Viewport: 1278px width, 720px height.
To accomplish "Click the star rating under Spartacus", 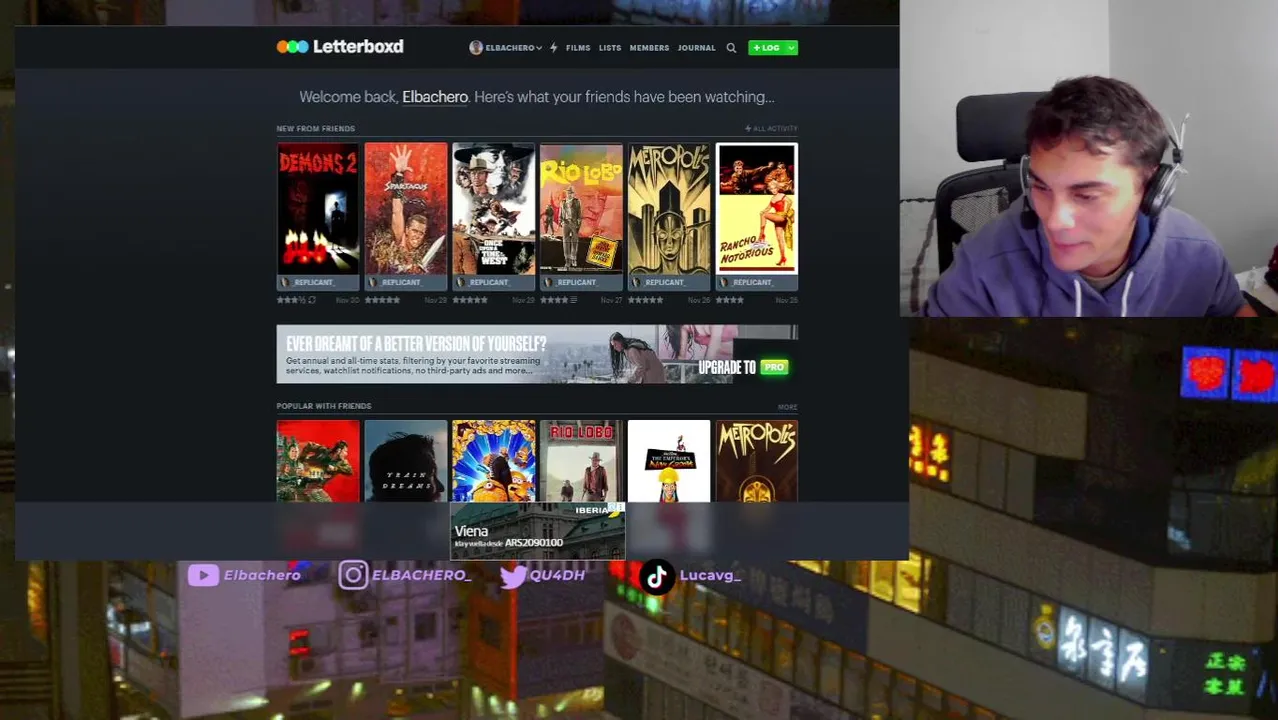I will [382, 300].
